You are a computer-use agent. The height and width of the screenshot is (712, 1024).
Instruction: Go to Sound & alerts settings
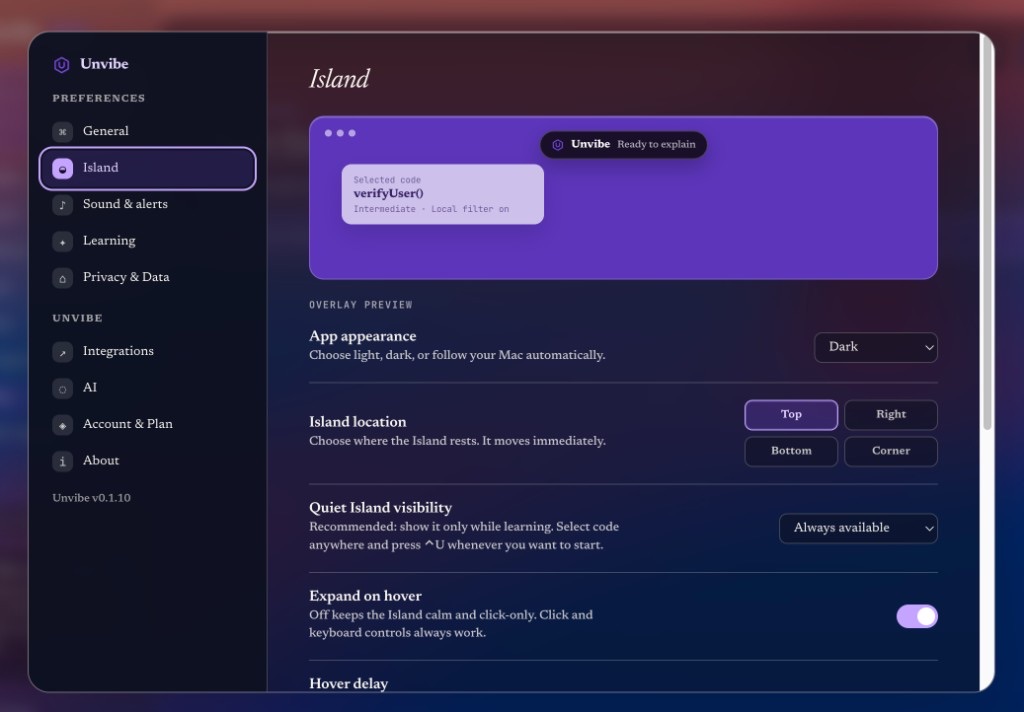[x=148, y=204]
